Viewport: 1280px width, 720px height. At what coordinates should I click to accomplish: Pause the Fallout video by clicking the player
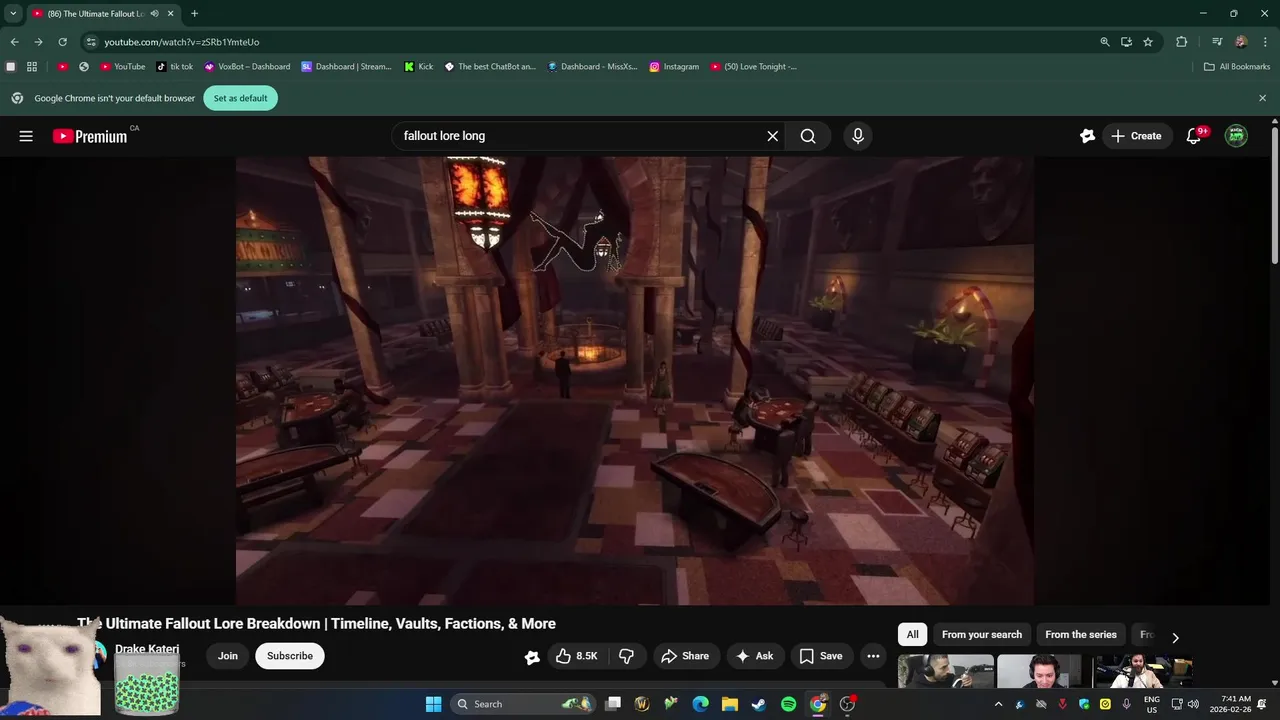click(635, 380)
